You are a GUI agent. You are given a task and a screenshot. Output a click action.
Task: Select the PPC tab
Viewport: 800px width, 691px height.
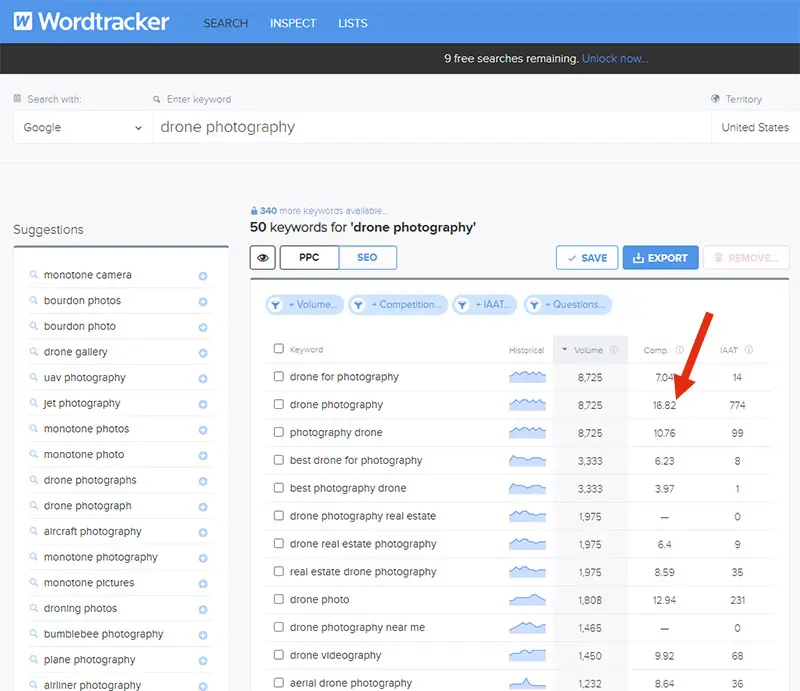[x=309, y=257]
